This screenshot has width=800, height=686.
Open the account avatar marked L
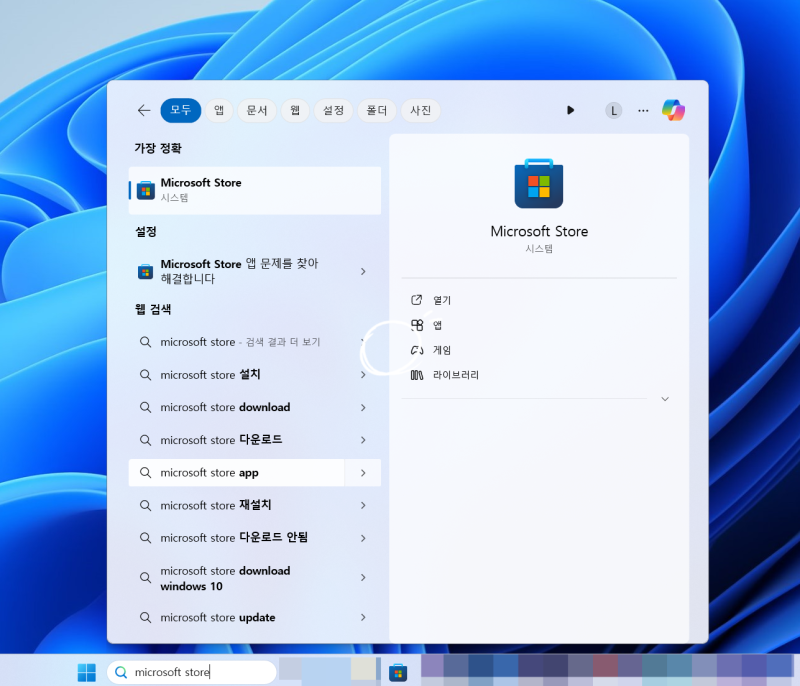tap(613, 110)
